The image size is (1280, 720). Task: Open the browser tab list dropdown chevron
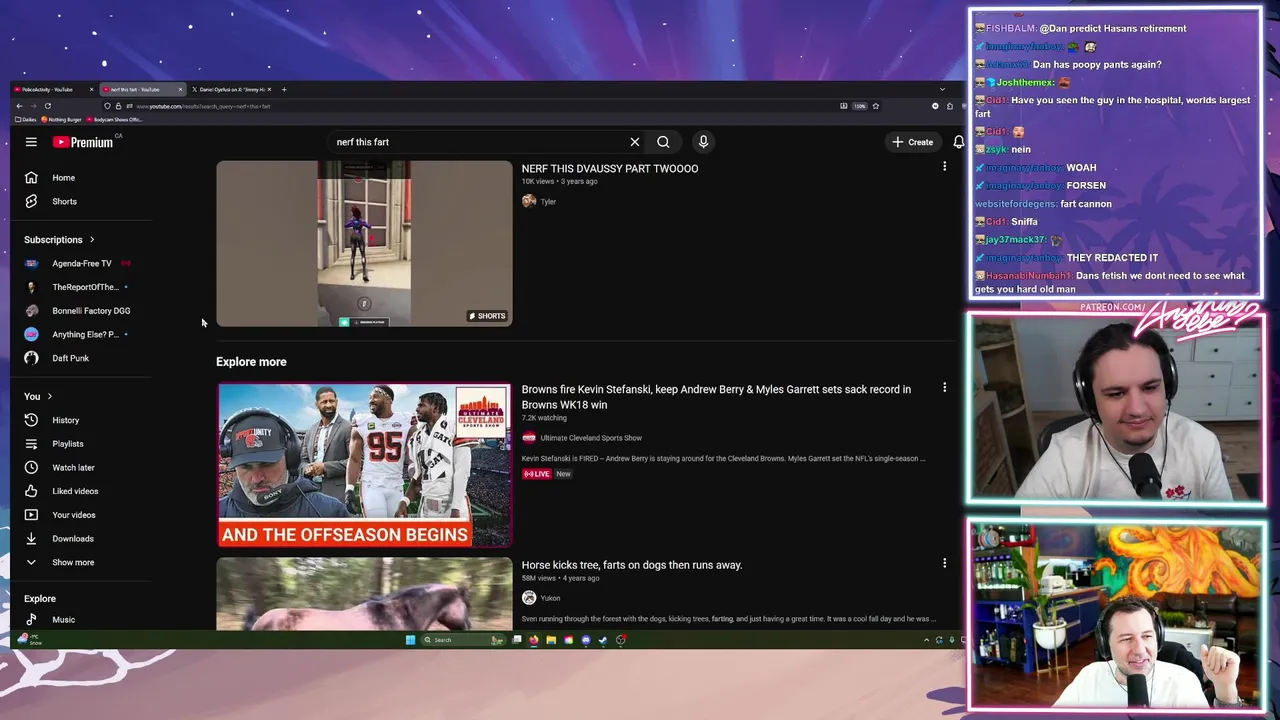click(942, 90)
